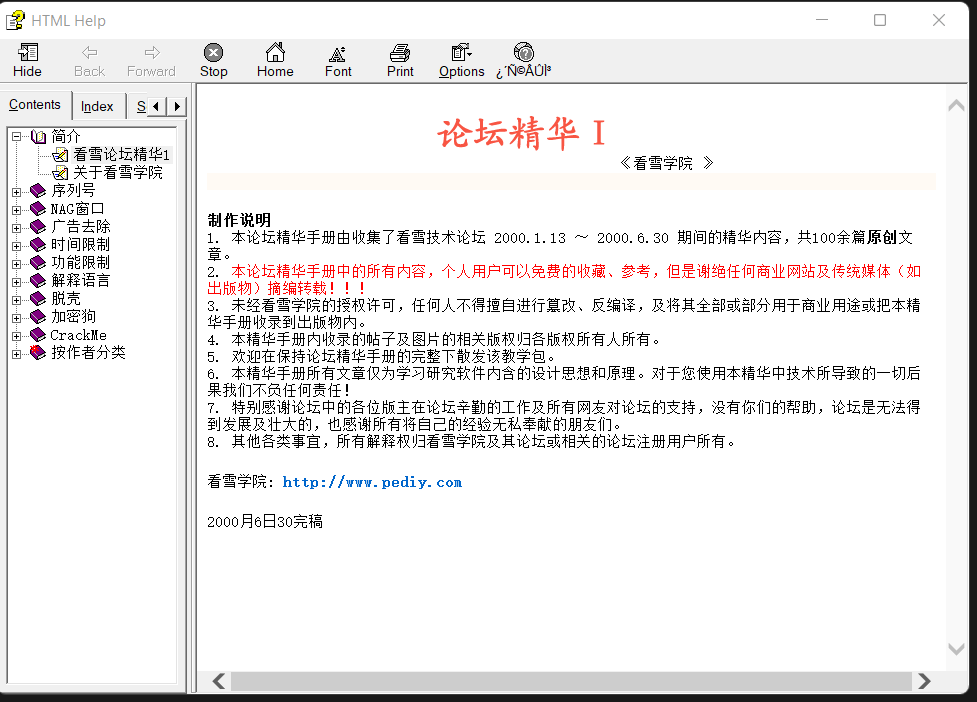Click the 制作说明 heading

click(239, 220)
